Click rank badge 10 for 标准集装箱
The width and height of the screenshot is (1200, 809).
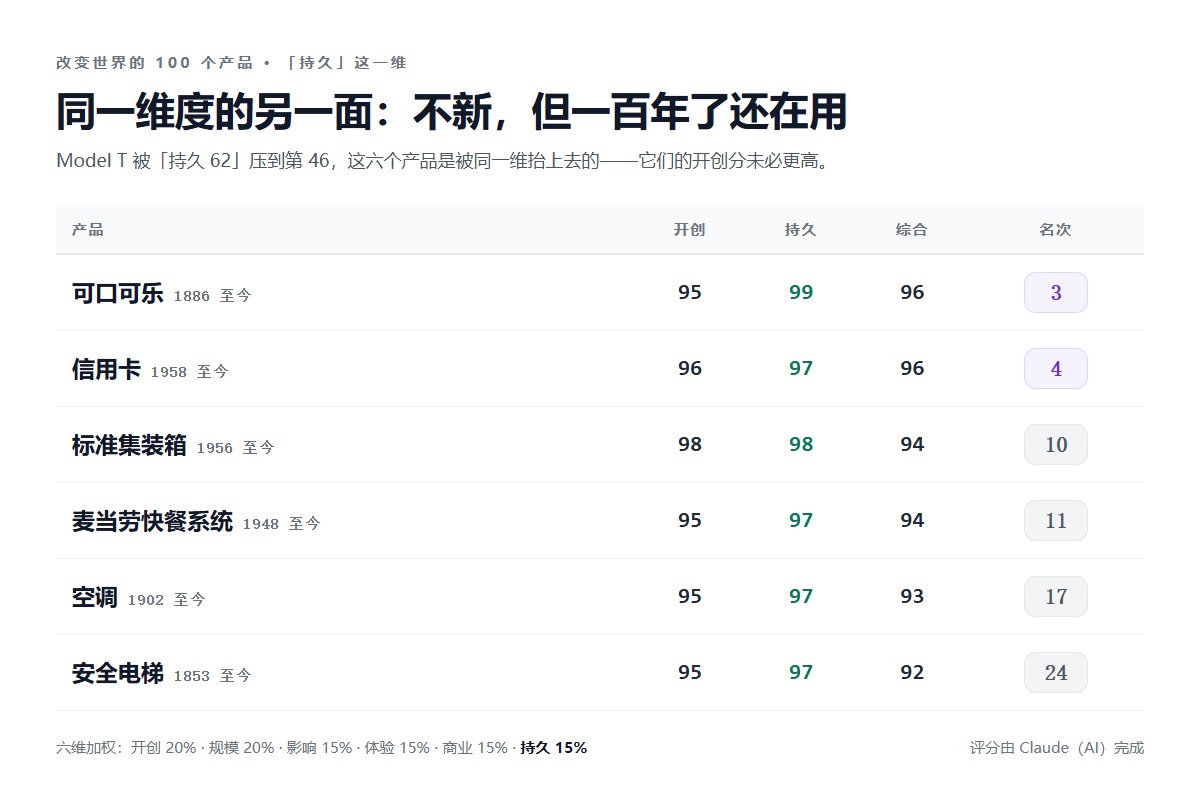coord(1056,445)
